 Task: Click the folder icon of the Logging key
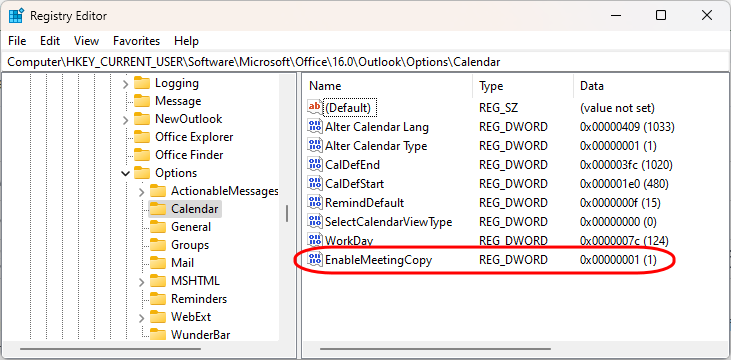pos(142,83)
